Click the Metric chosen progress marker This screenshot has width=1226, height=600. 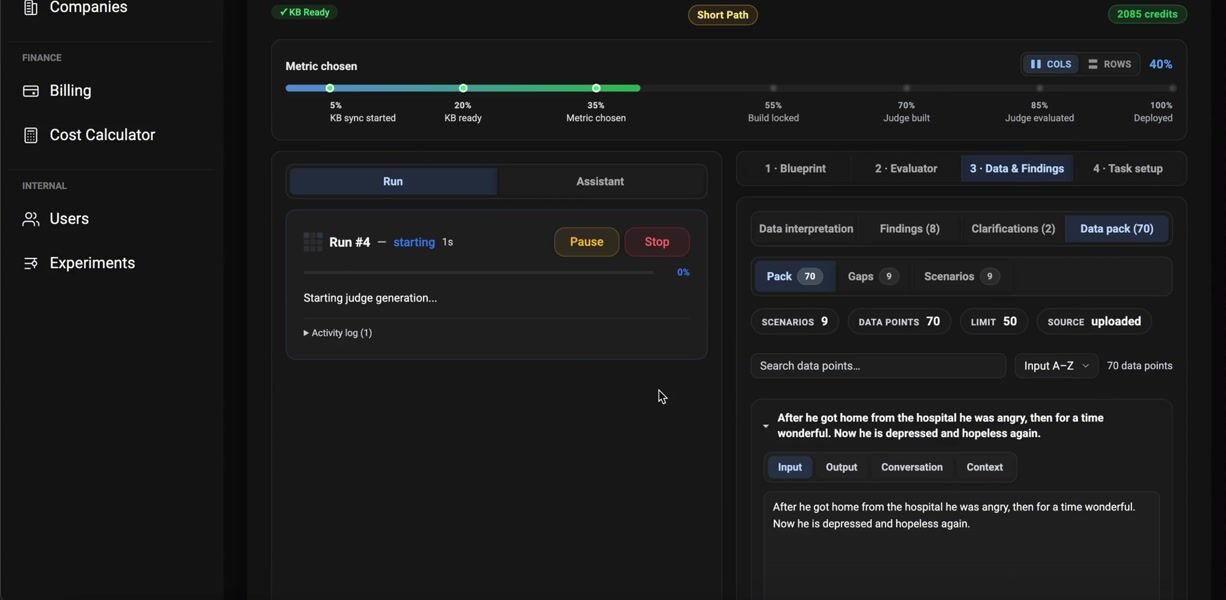596,88
